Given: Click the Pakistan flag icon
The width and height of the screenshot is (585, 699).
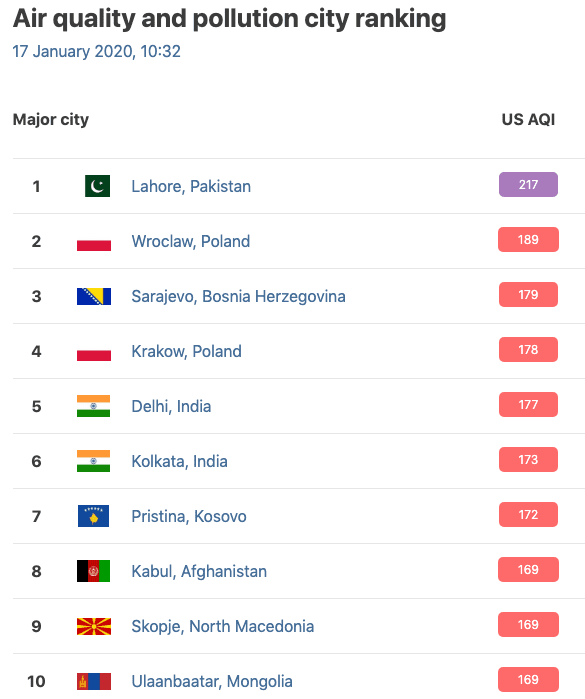Looking at the screenshot, I should click(97, 186).
